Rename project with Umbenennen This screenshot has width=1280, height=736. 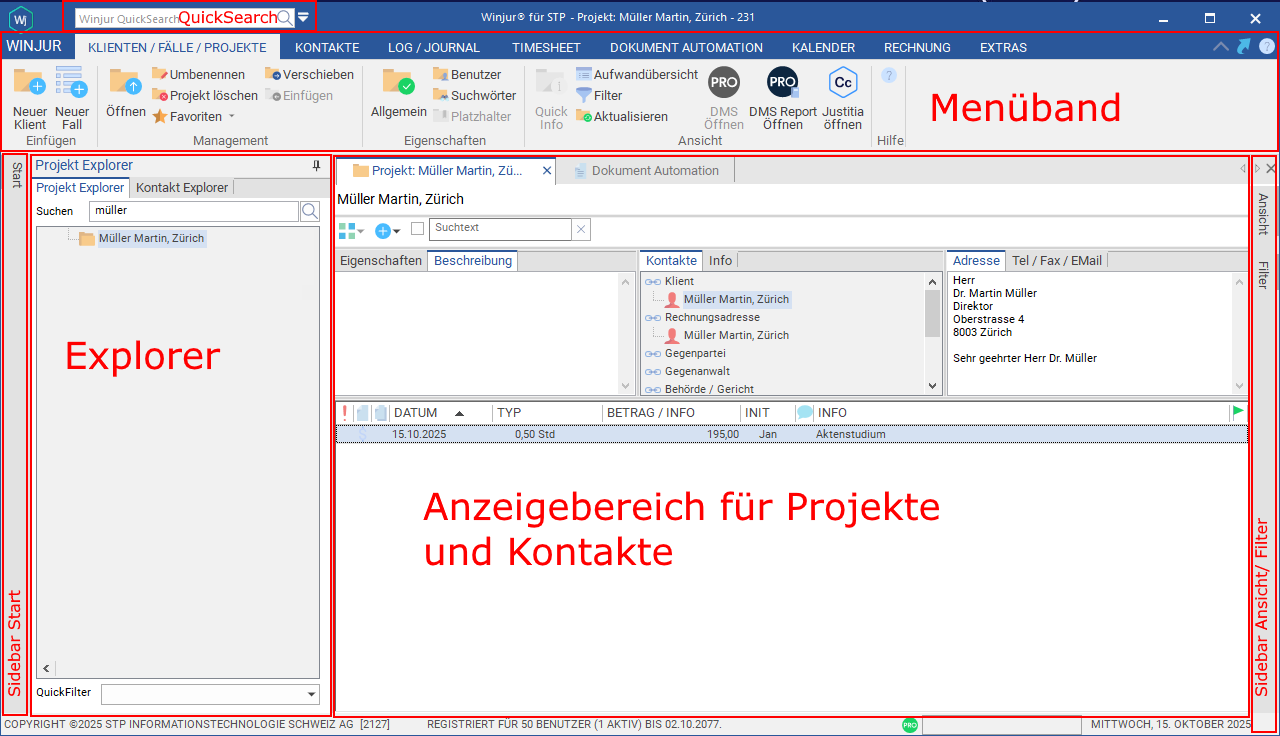198,74
